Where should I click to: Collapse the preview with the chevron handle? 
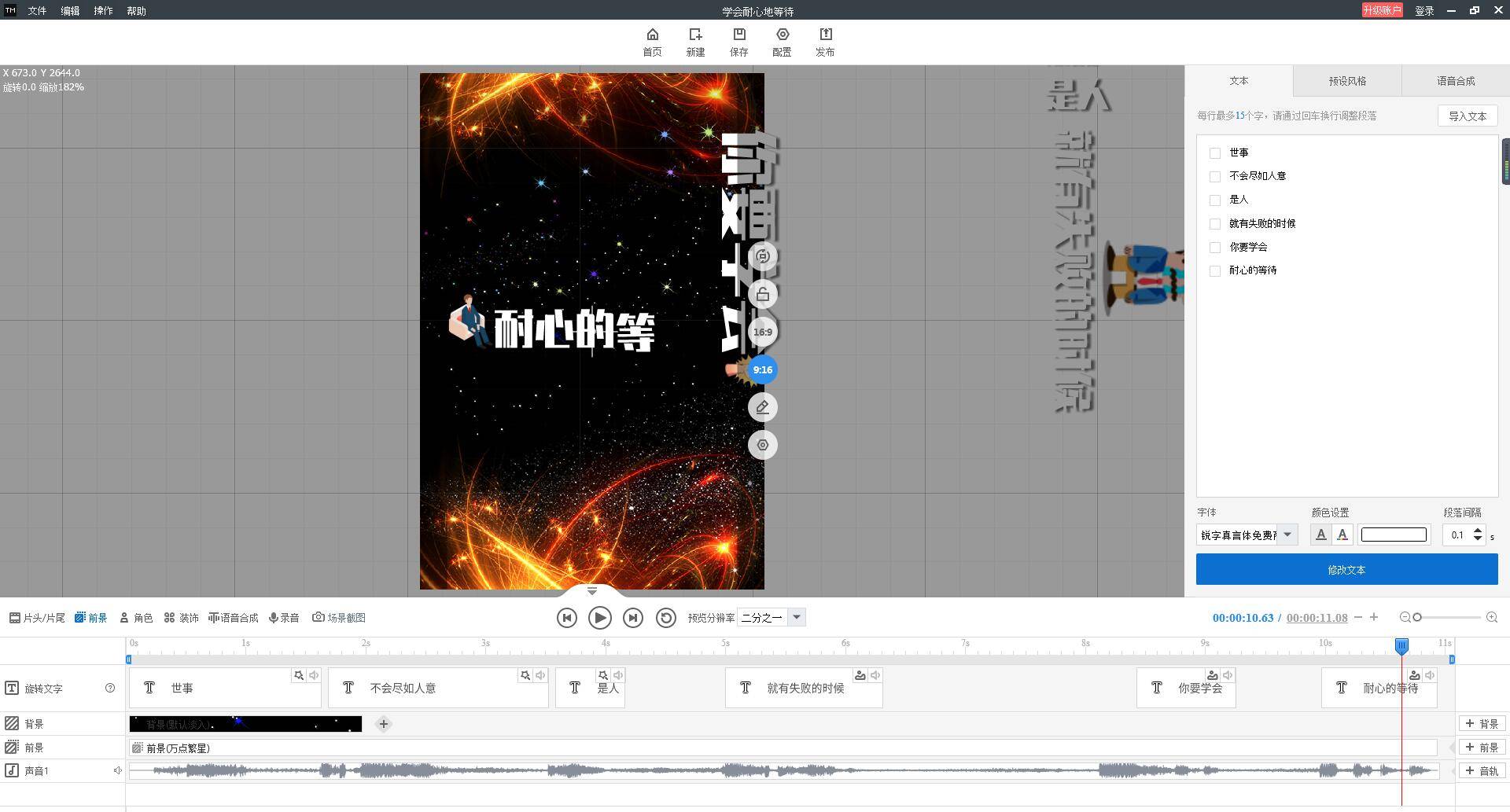(592, 590)
